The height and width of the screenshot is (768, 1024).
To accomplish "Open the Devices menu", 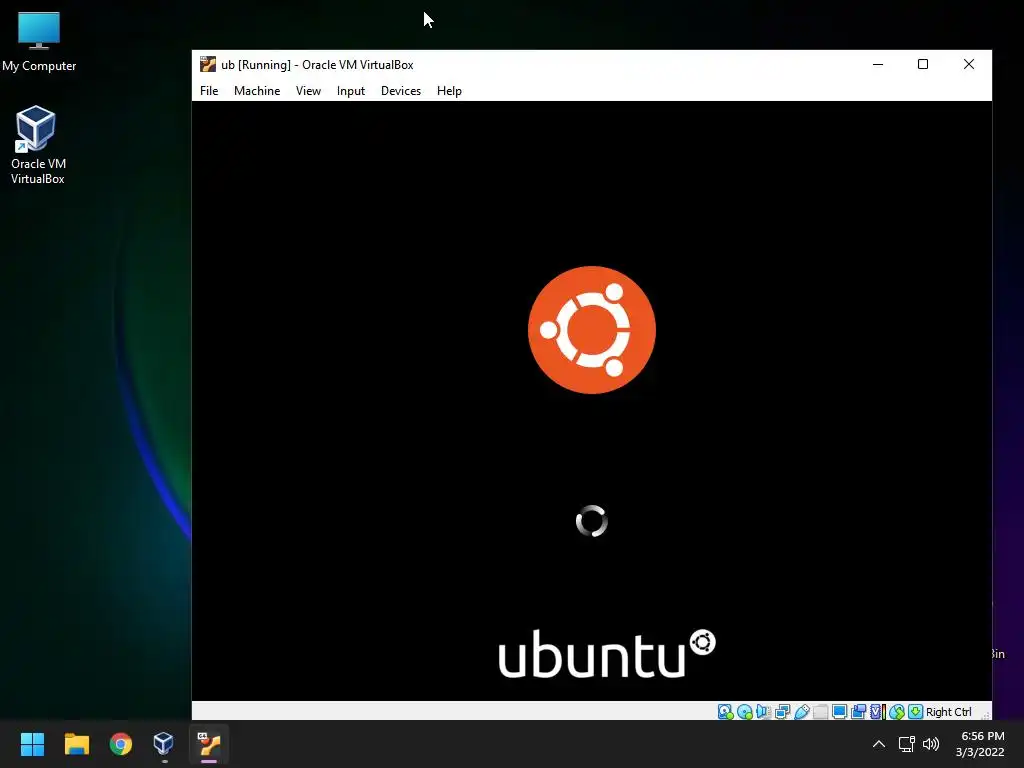I will (x=401, y=91).
